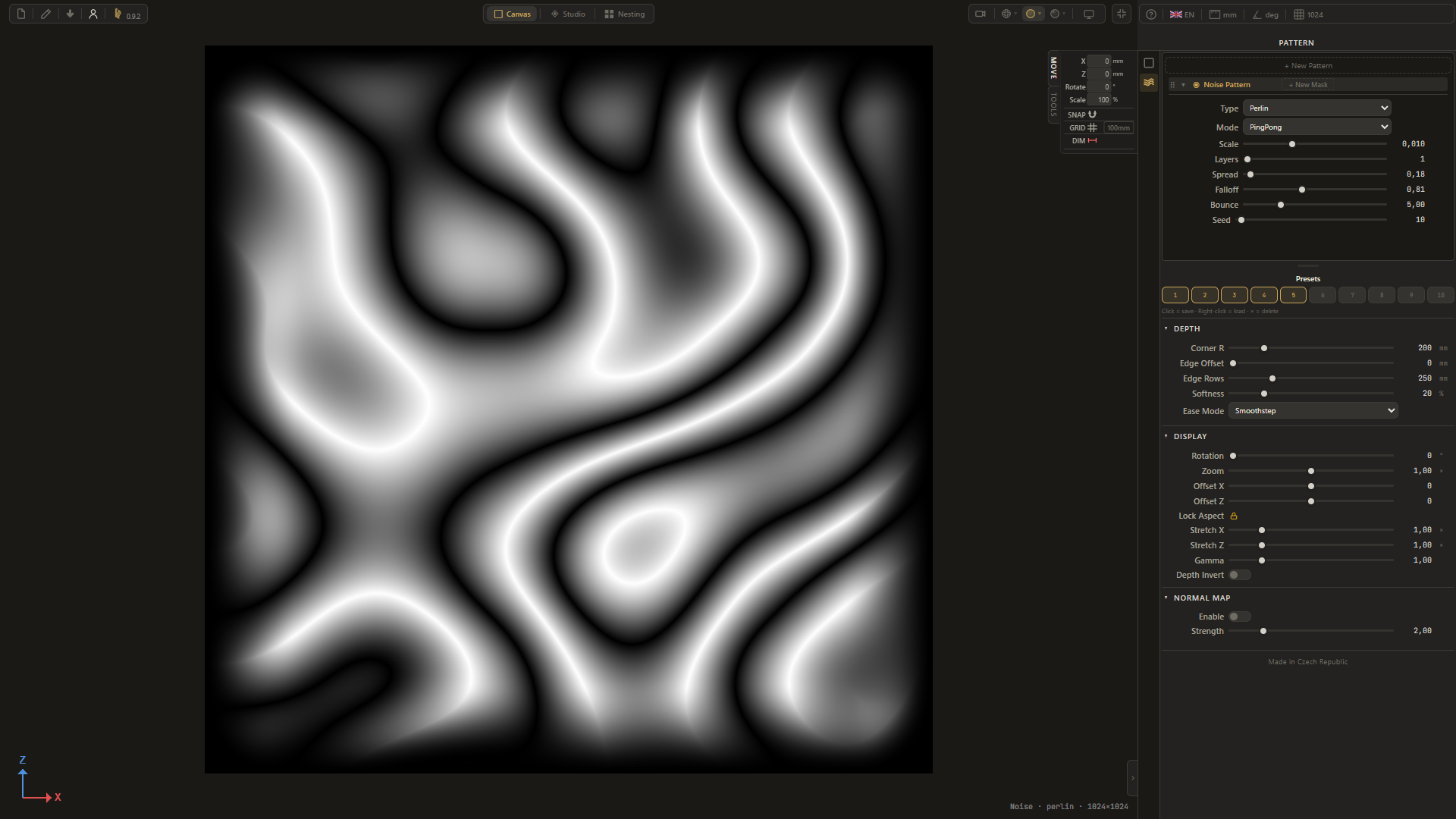Select the wave pattern icon in the right sidebar
The image size is (1456, 819).
1149,83
